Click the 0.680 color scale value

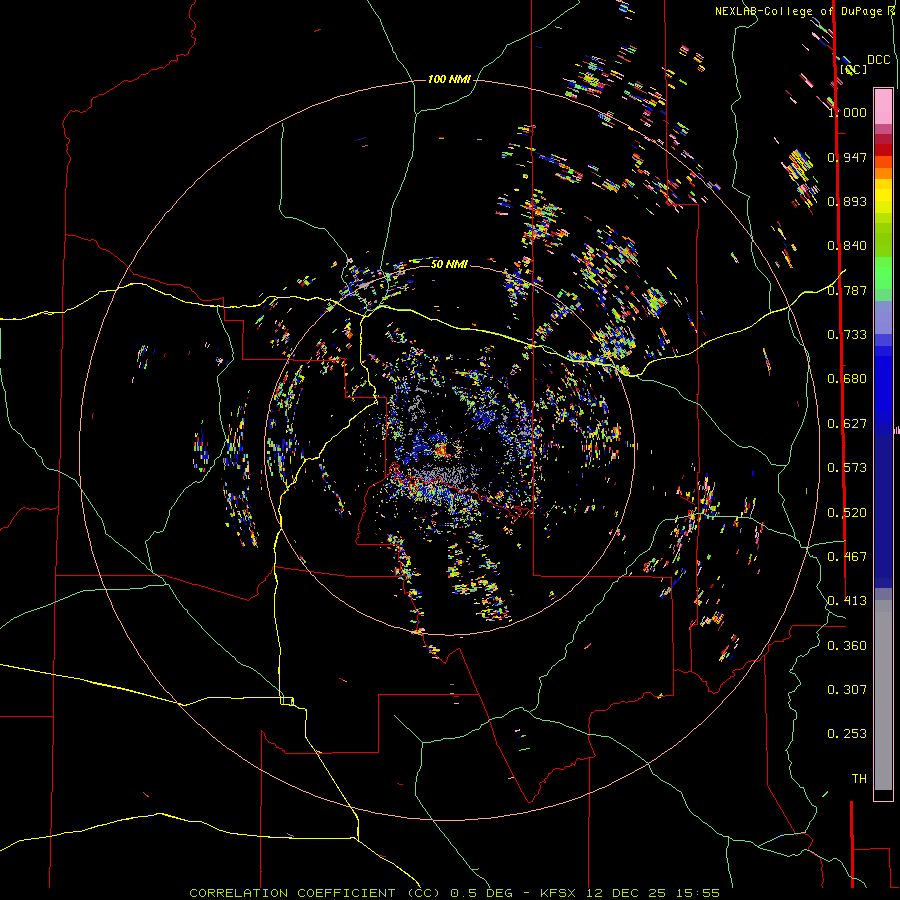click(x=847, y=379)
